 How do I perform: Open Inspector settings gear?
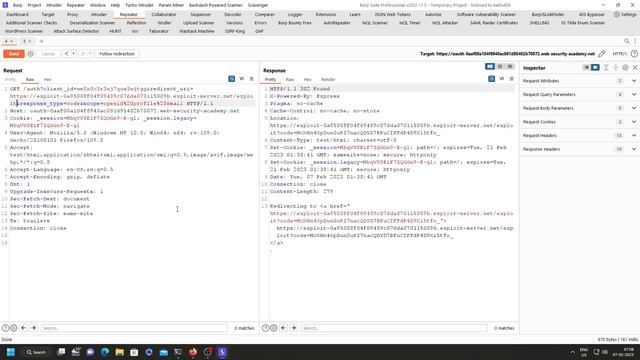(x=625, y=68)
